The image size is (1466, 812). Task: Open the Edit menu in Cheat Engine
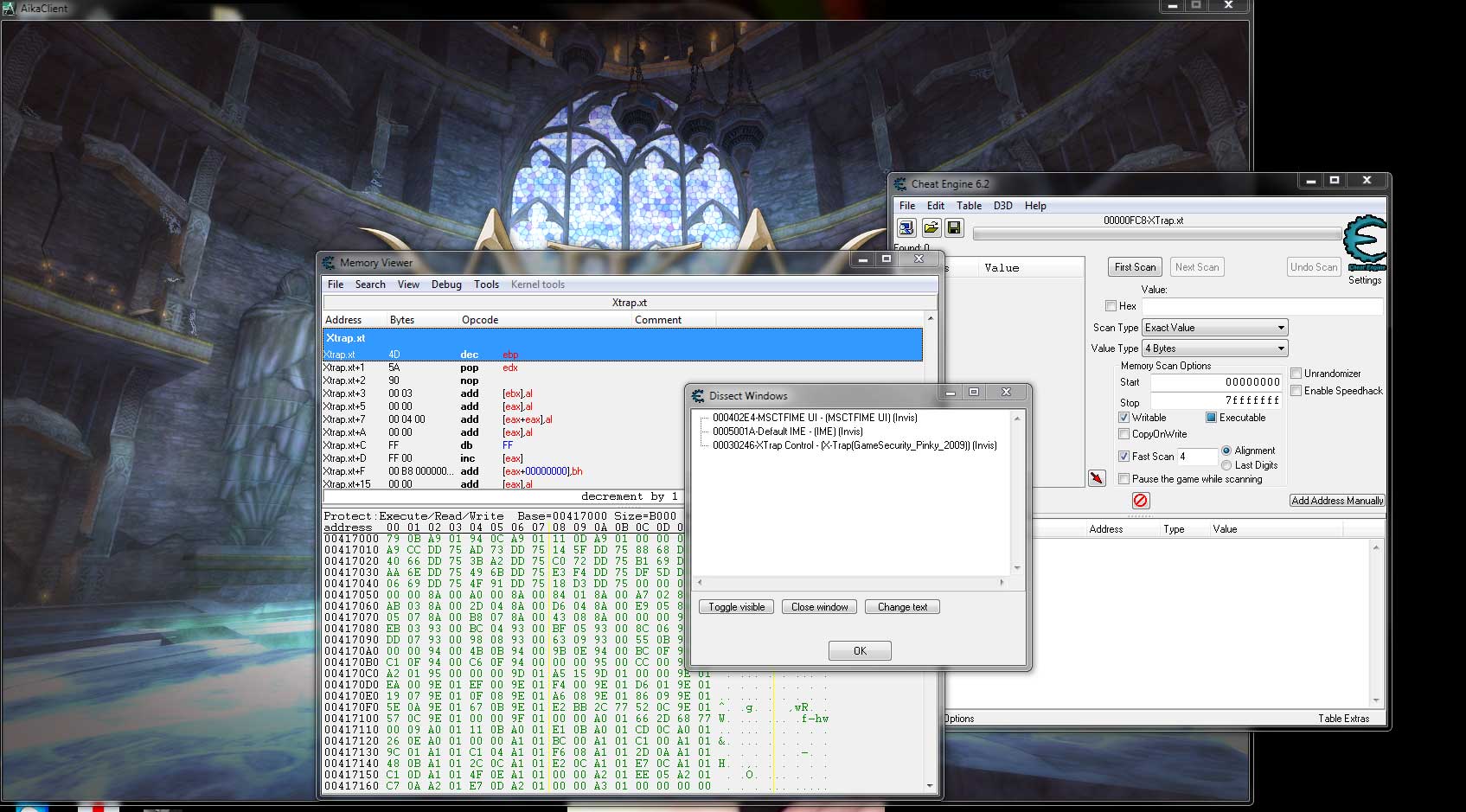click(935, 206)
